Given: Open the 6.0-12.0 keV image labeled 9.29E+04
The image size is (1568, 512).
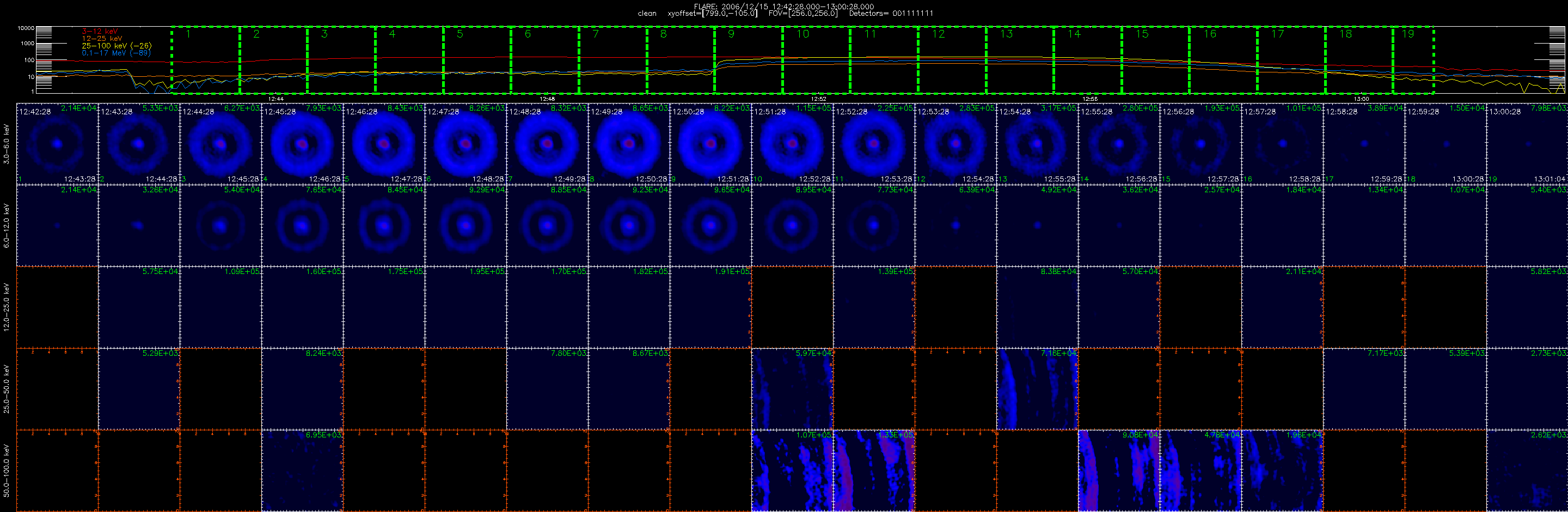Looking at the screenshot, I should [465, 225].
